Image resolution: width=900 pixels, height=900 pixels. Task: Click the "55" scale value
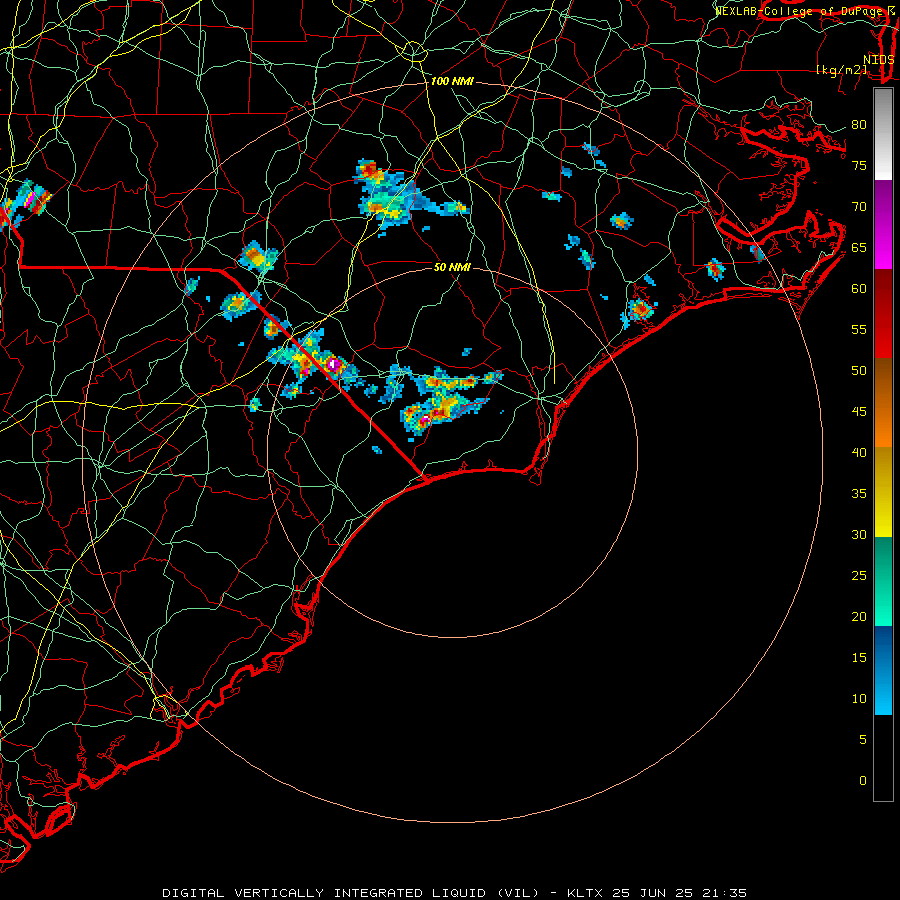coord(859,329)
